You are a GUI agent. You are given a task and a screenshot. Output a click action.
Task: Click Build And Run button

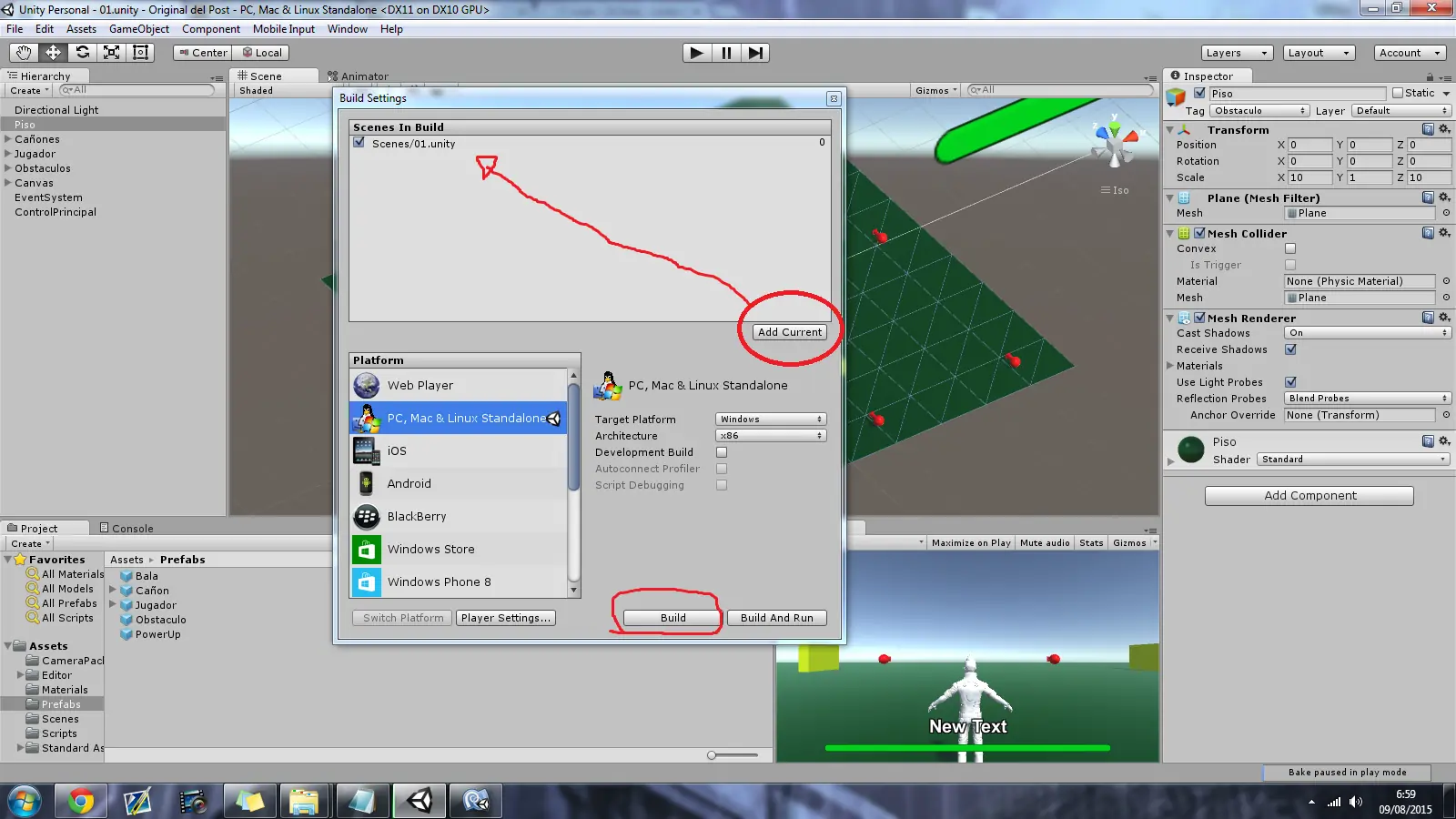[777, 618]
